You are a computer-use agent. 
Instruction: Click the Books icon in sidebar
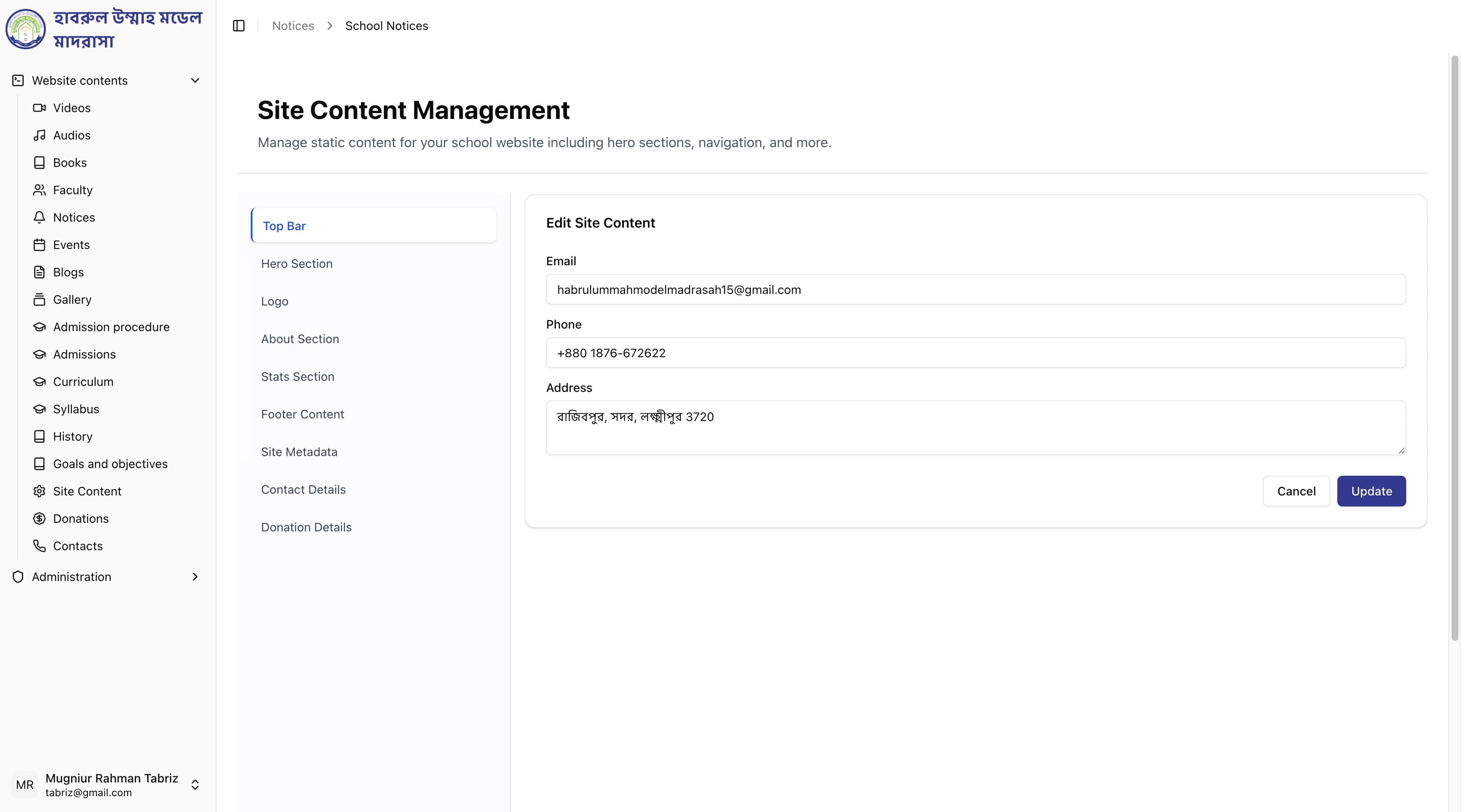39,163
